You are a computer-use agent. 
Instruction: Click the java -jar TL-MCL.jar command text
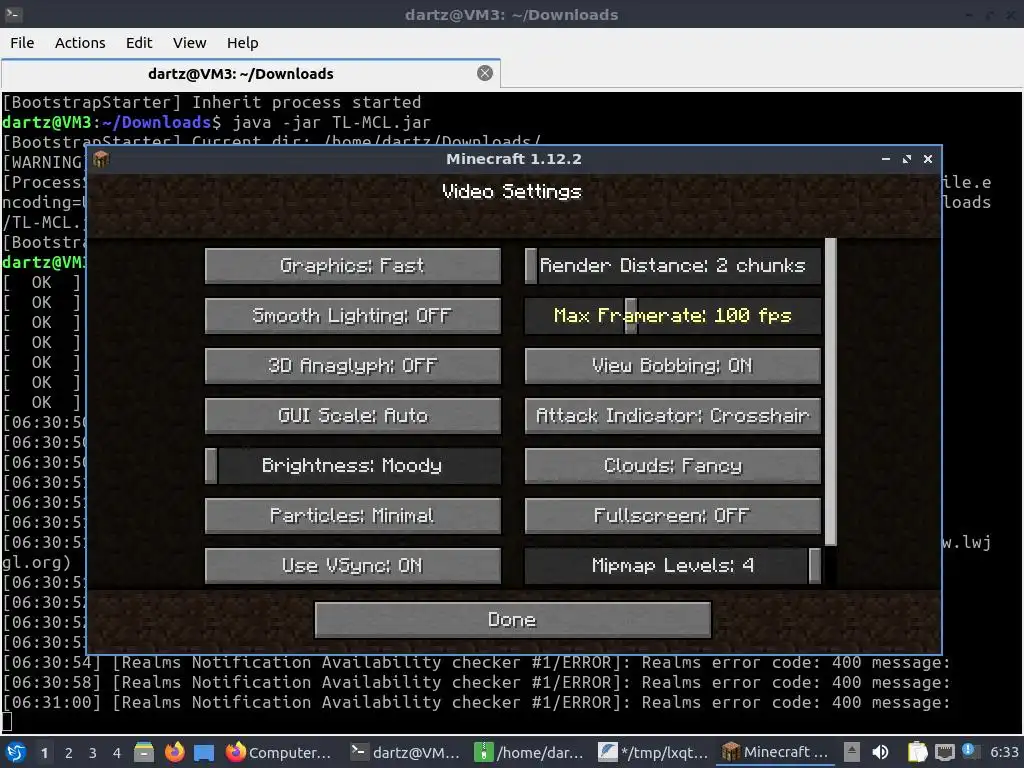332,122
